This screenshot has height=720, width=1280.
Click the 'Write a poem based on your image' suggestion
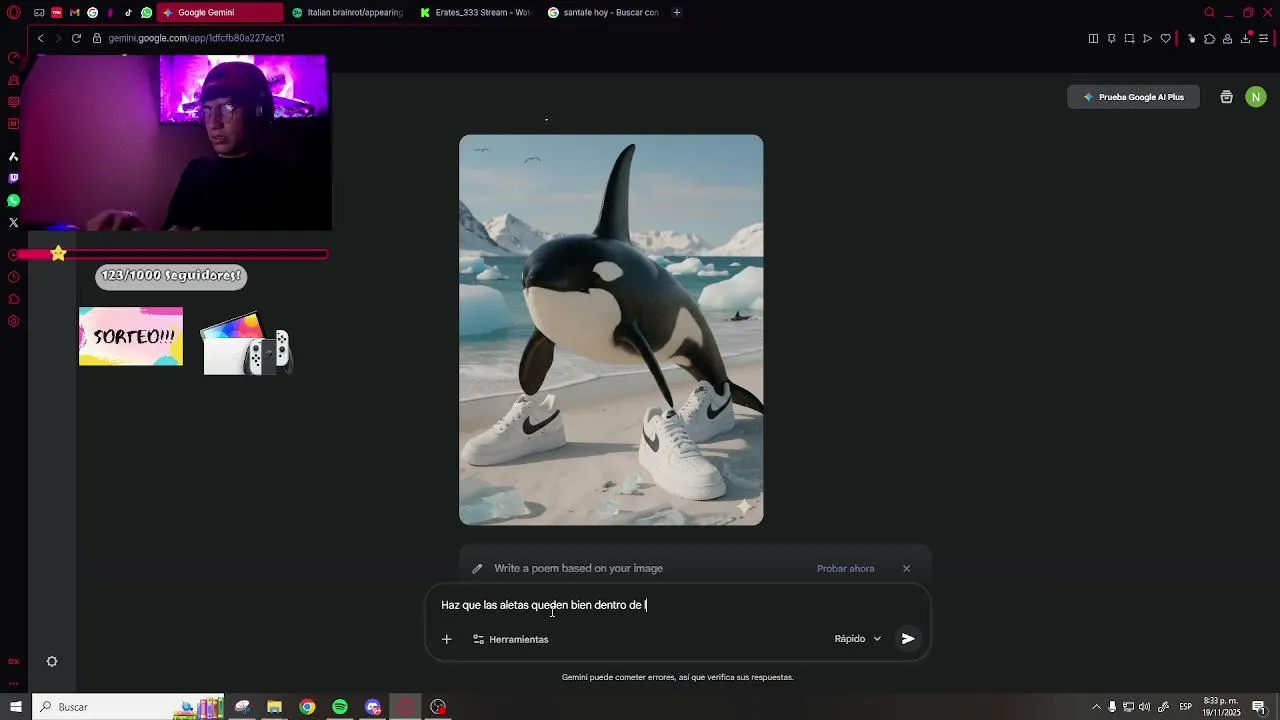(578, 569)
